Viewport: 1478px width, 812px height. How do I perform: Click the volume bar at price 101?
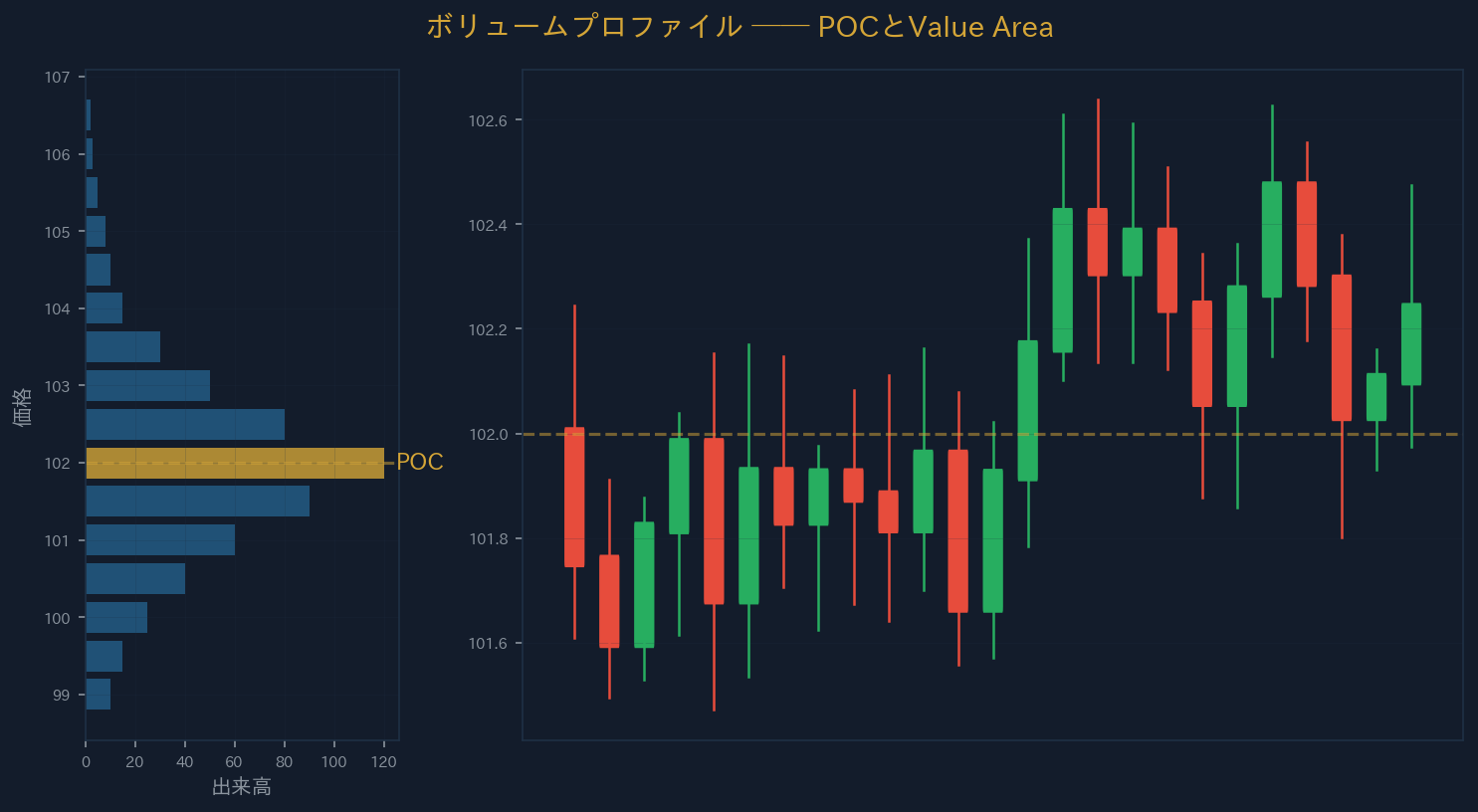click(160, 540)
